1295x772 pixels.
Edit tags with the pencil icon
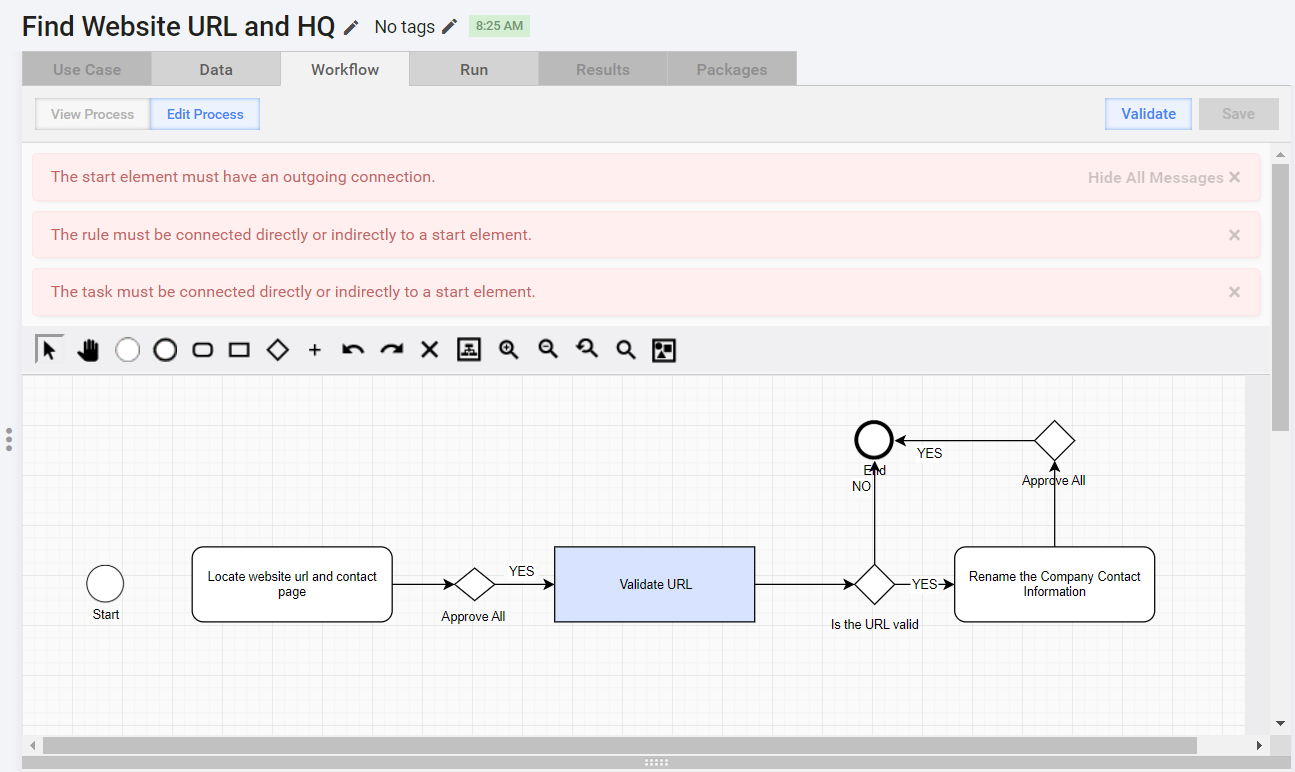point(450,26)
